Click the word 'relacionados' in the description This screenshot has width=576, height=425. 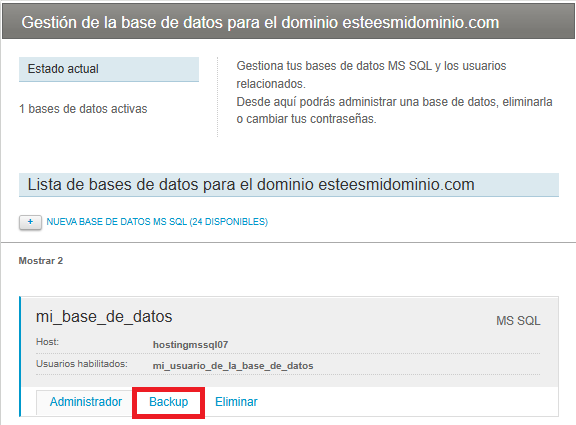point(271,84)
